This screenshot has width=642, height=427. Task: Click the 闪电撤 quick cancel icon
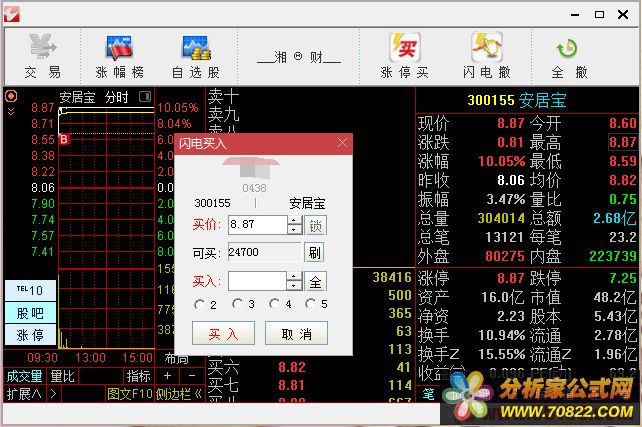click(486, 56)
